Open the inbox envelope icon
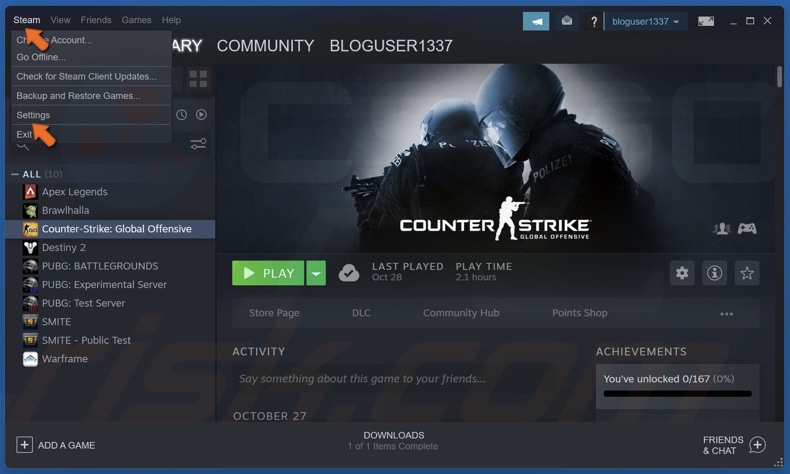 (x=567, y=21)
